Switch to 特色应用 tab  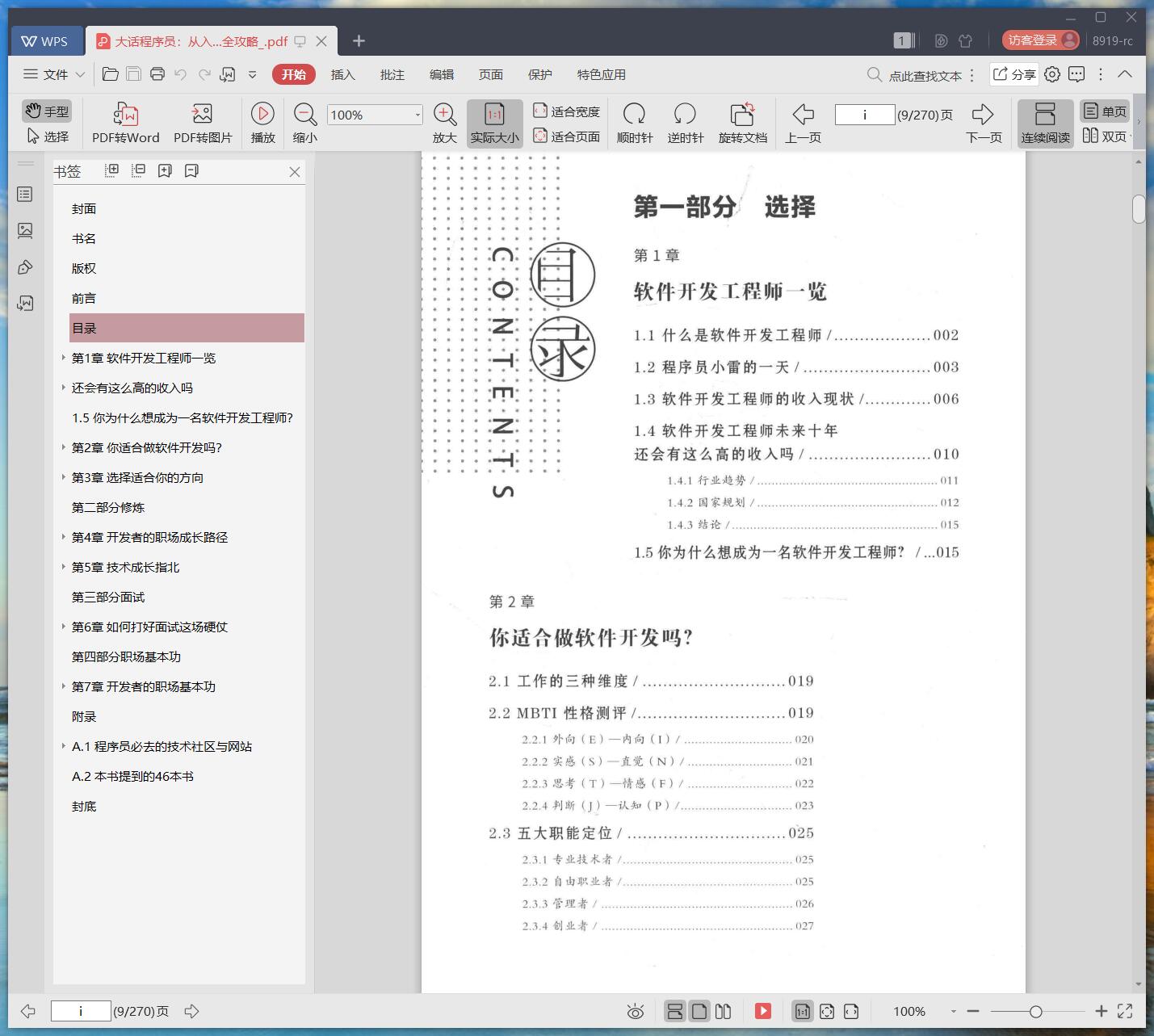pos(601,74)
